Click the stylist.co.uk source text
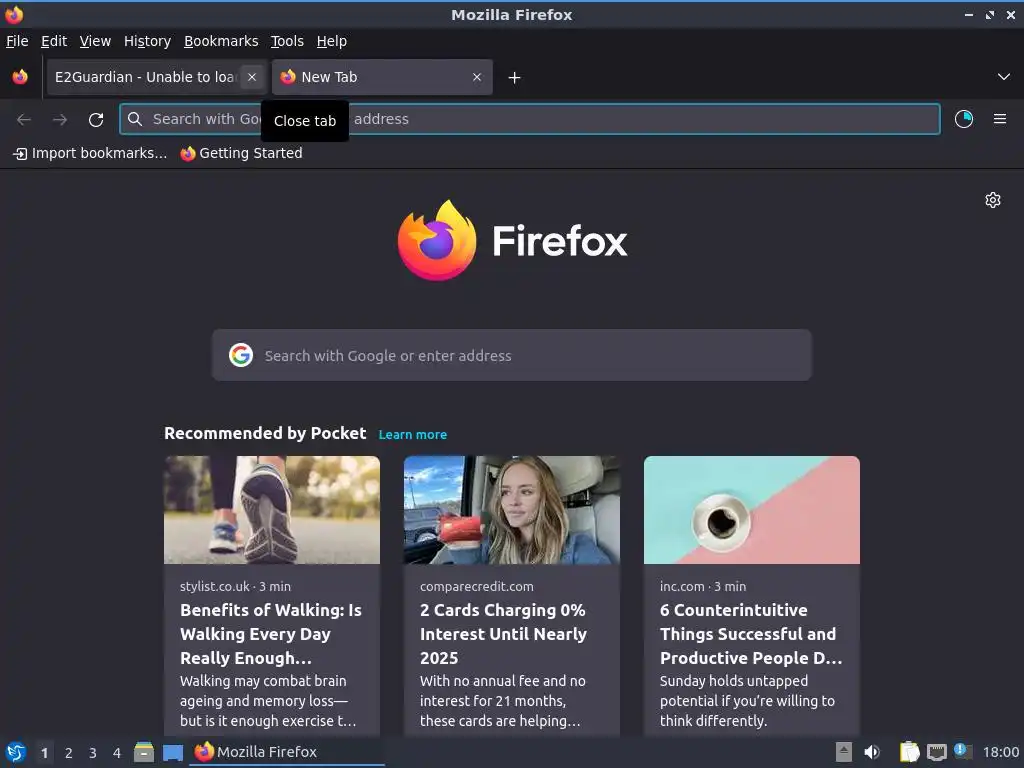Screen dimensions: 1024x768 pos(215,586)
